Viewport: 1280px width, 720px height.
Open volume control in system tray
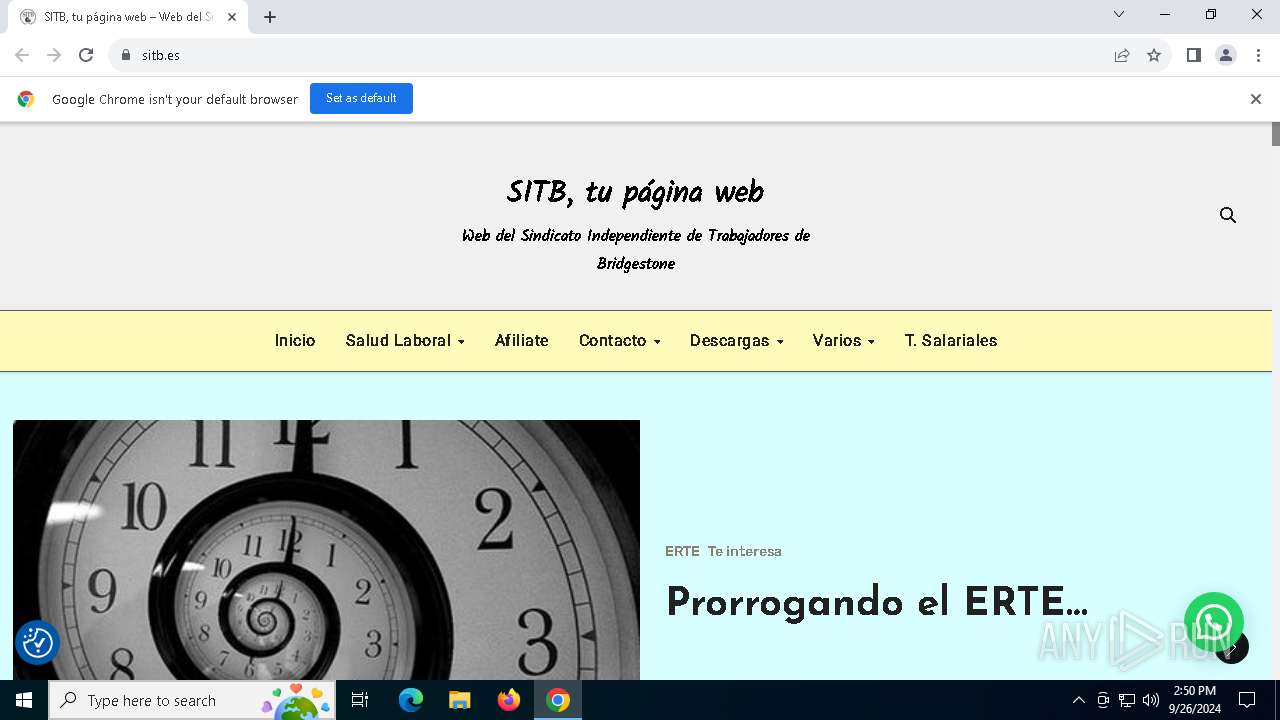(x=1151, y=700)
